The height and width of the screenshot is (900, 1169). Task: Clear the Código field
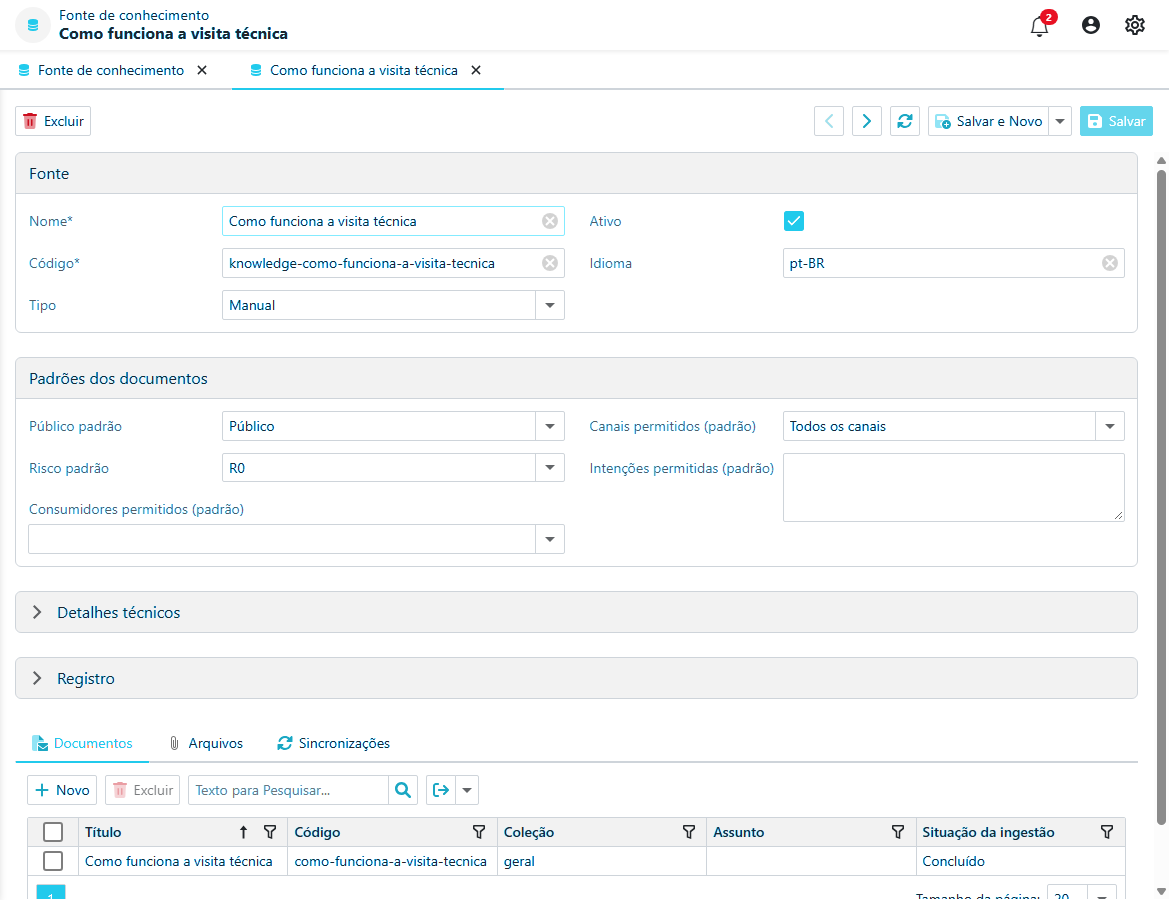tap(549, 263)
